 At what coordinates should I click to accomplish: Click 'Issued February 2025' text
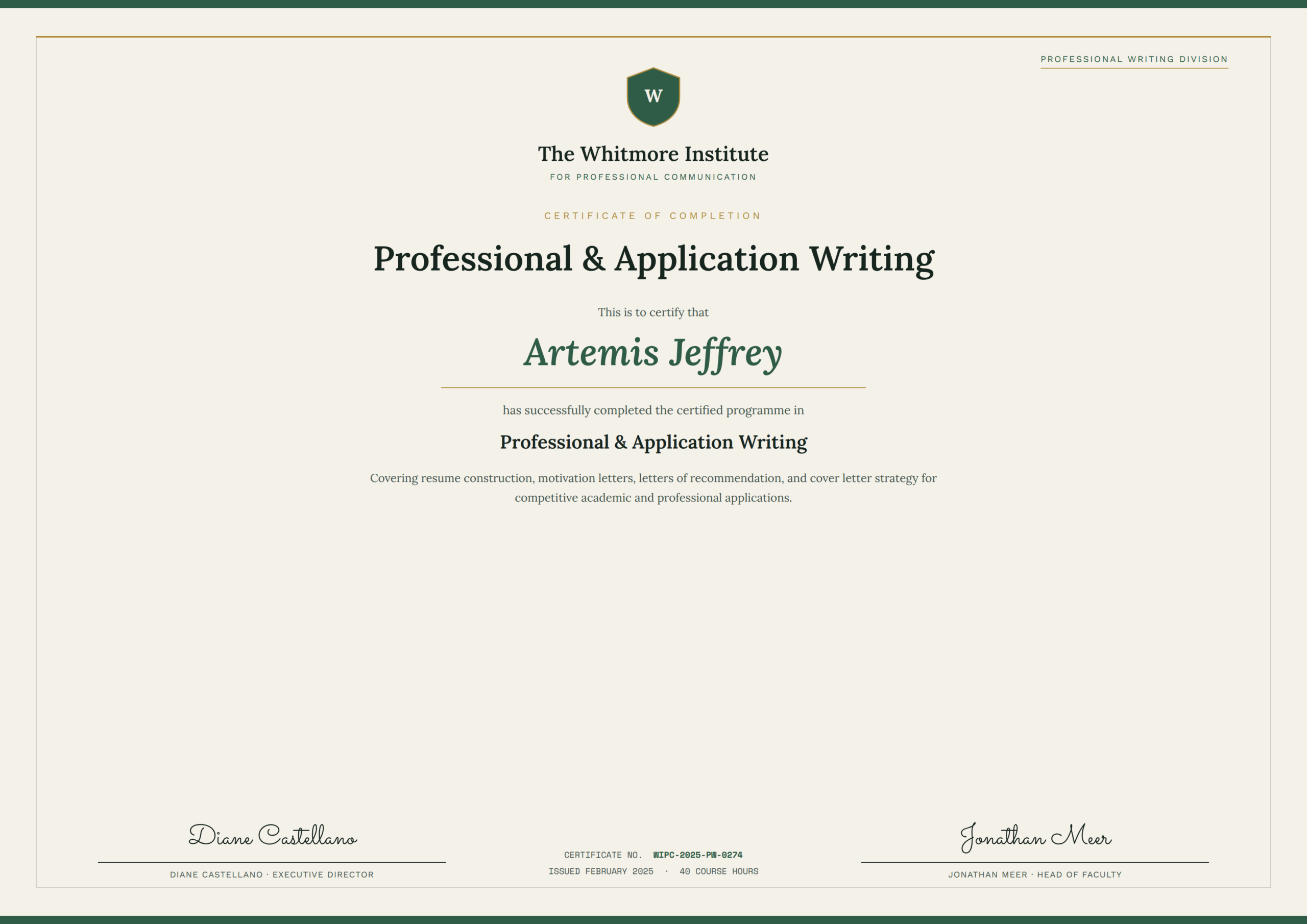(600, 871)
